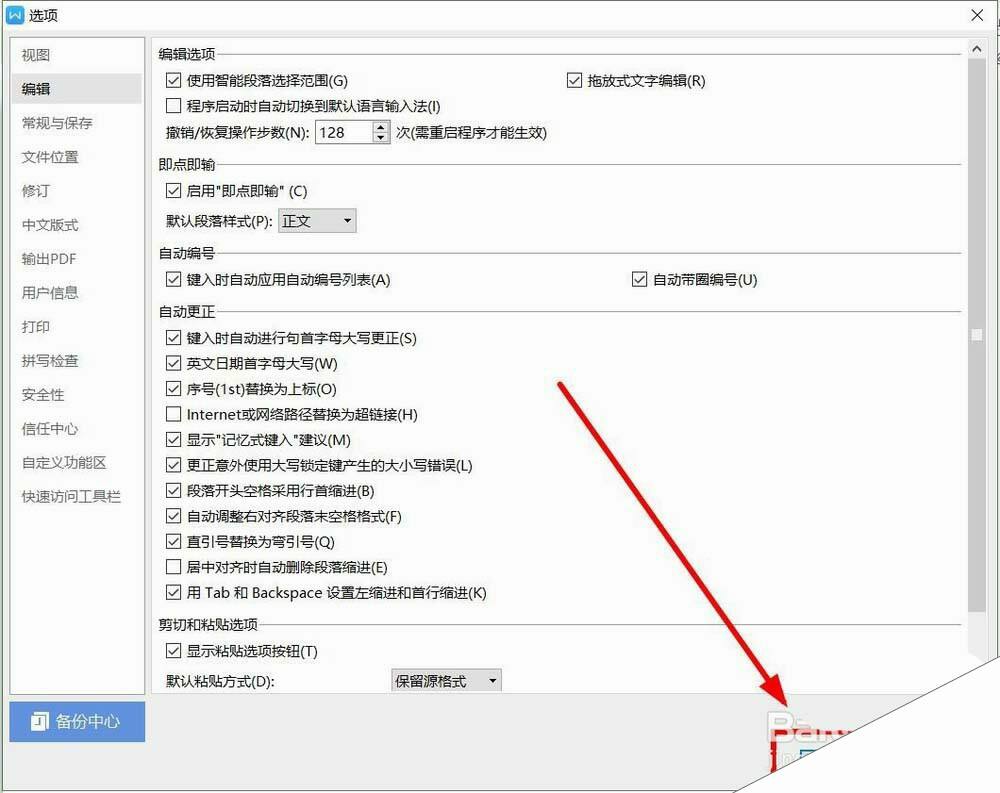Enable Internet或网络路径替换为超链接(H)
Image resolution: width=1000 pixels, height=793 pixels.
173,414
